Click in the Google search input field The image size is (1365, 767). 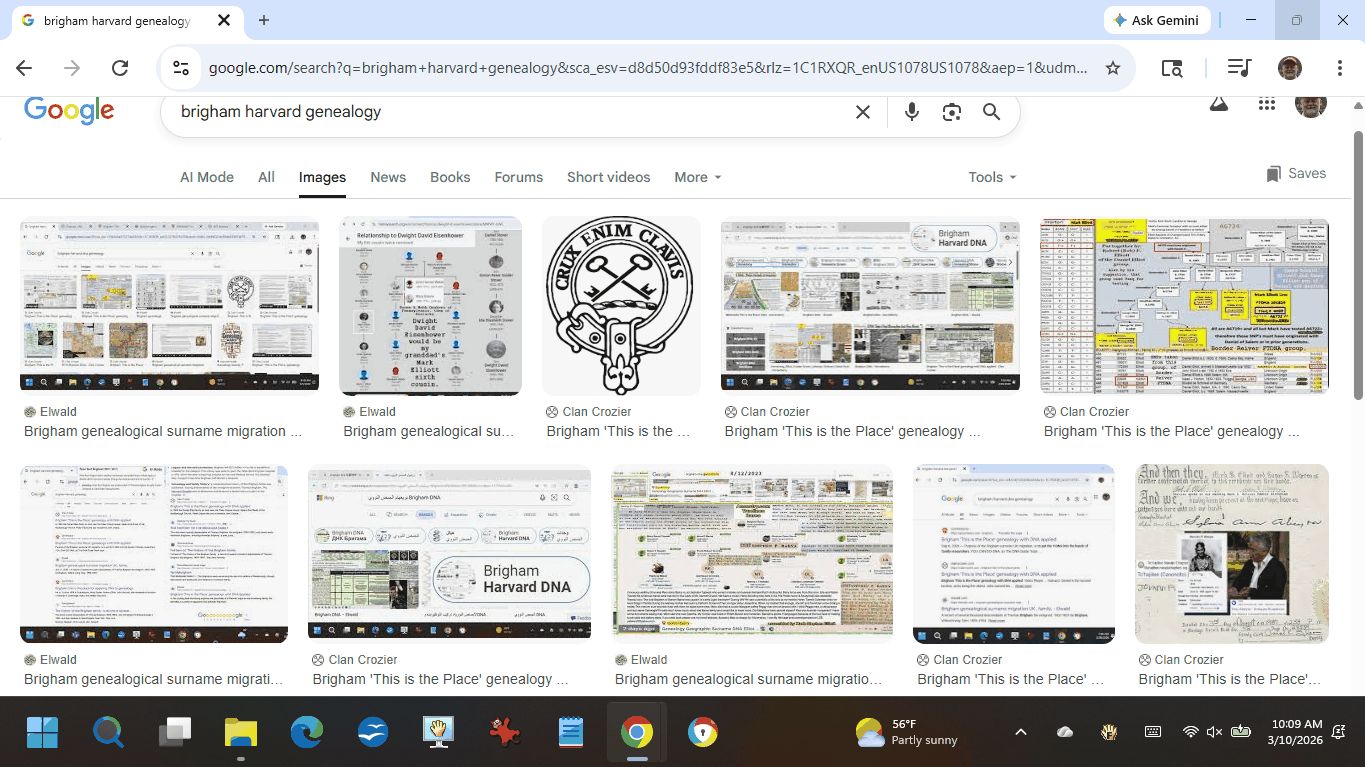500,112
